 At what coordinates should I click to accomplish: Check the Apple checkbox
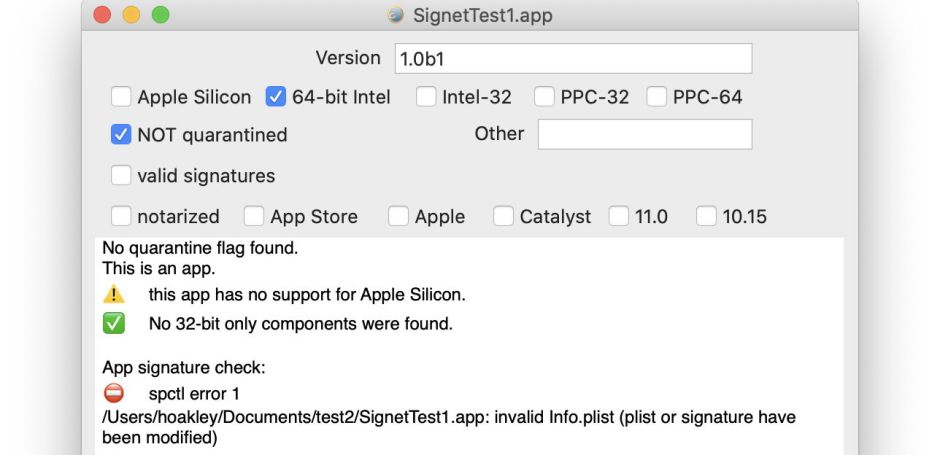coord(398,216)
